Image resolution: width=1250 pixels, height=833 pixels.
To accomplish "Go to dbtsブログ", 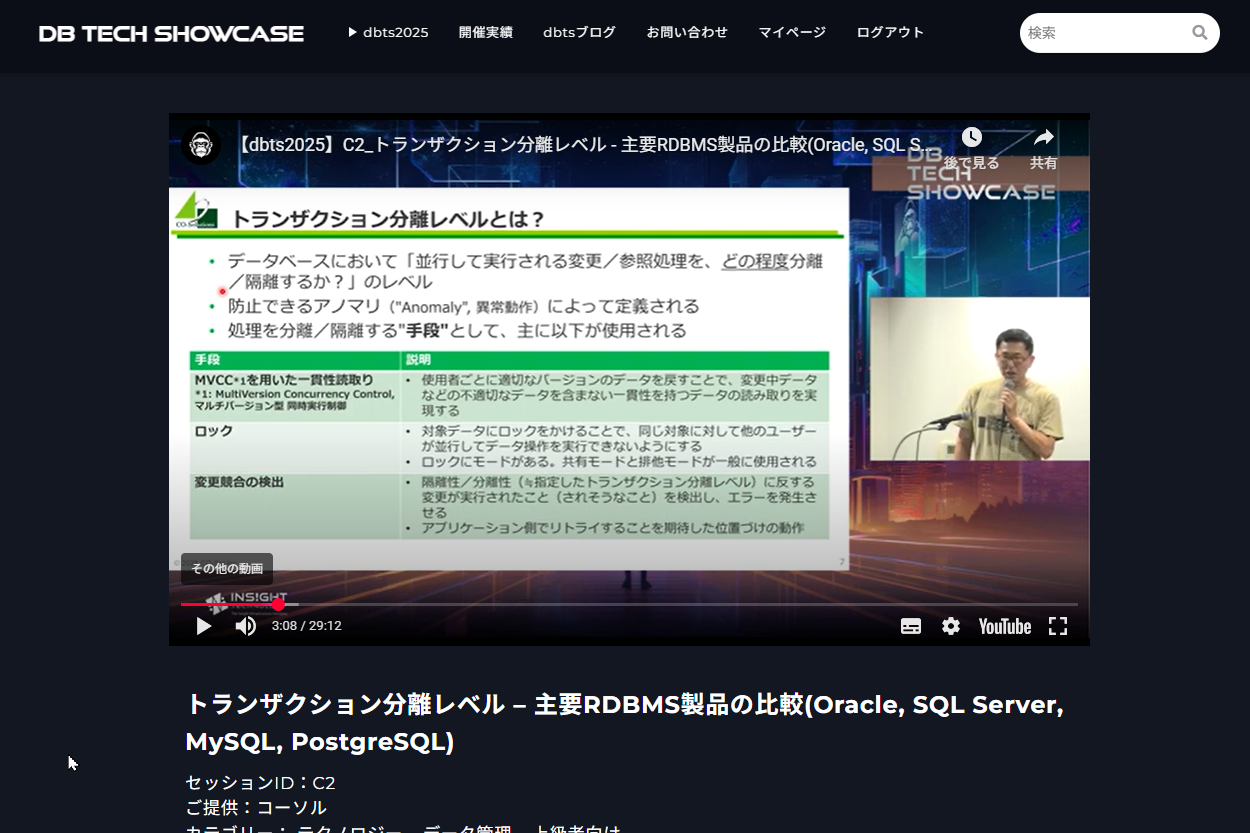I will pos(580,32).
